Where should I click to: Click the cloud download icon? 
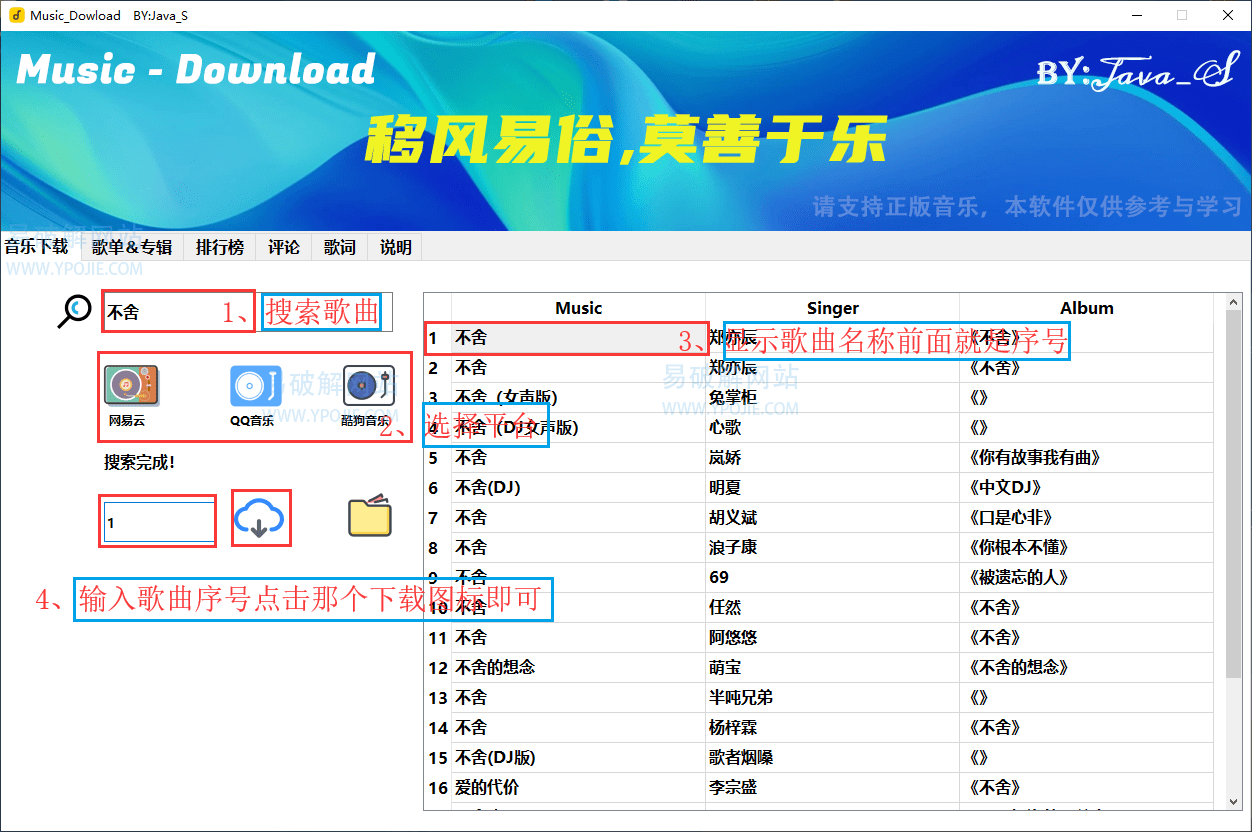point(261,517)
